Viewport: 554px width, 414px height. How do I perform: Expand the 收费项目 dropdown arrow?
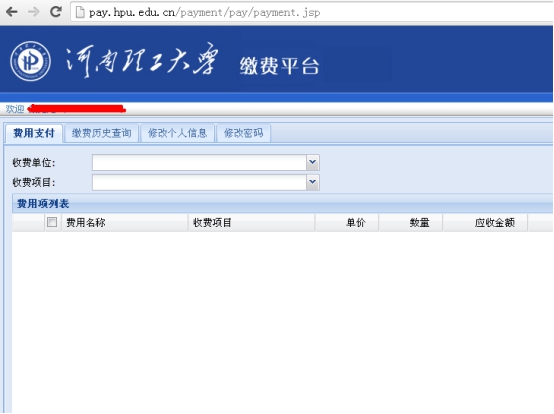pos(312,182)
